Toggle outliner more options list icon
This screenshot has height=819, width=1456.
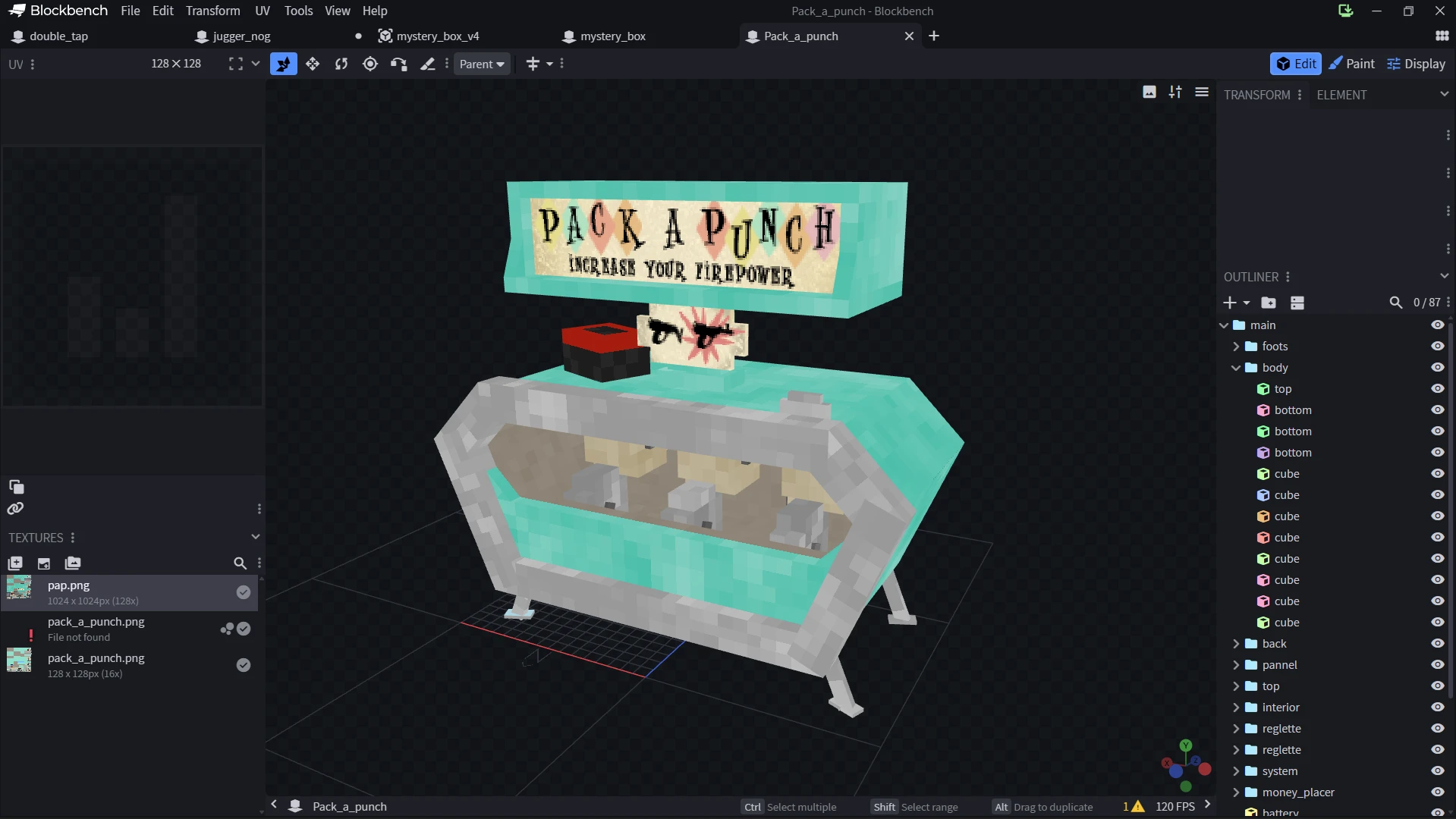1297,303
